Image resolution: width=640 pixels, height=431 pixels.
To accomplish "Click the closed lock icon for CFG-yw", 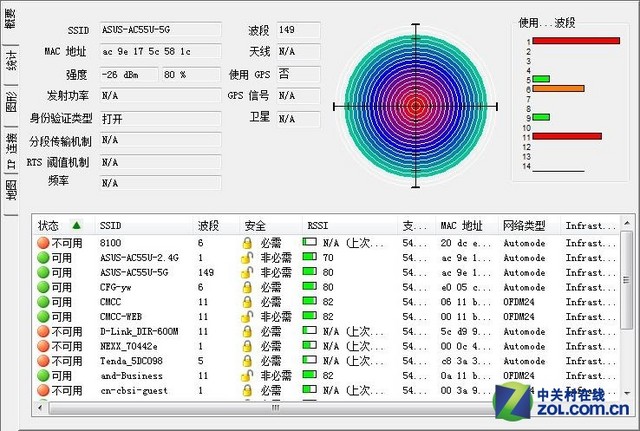I will [247, 287].
